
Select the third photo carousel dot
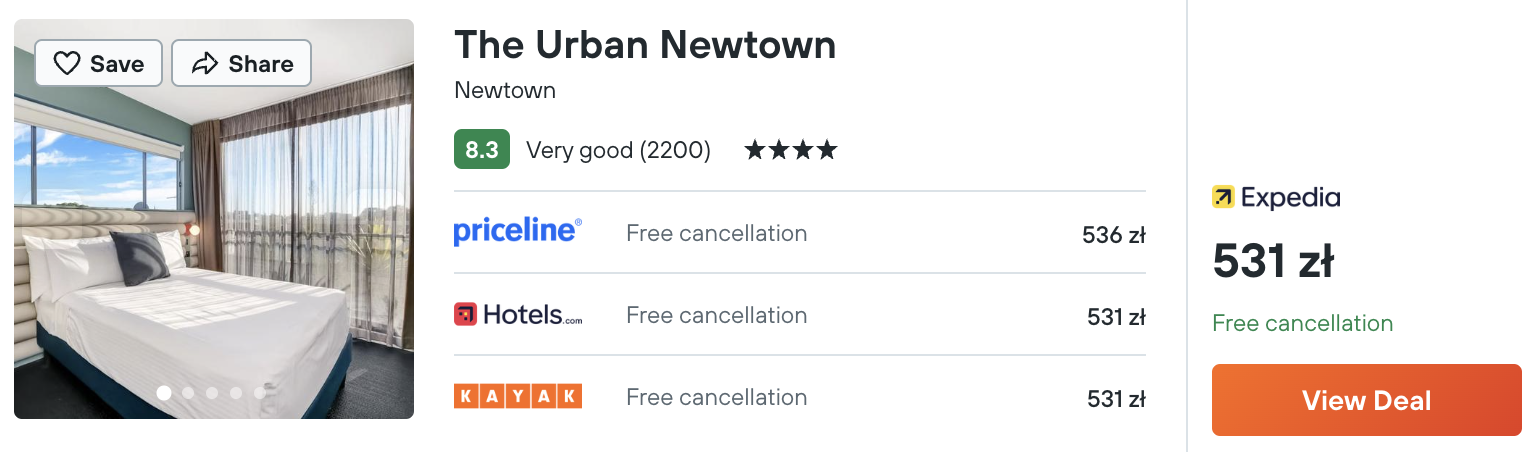(x=212, y=393)
